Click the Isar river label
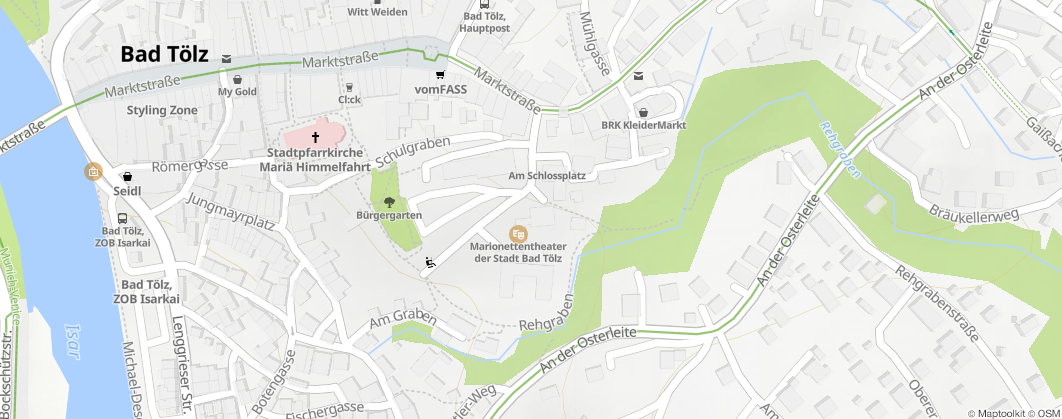The height and width of the screenshot is (419, 1062). pos(72,341)
